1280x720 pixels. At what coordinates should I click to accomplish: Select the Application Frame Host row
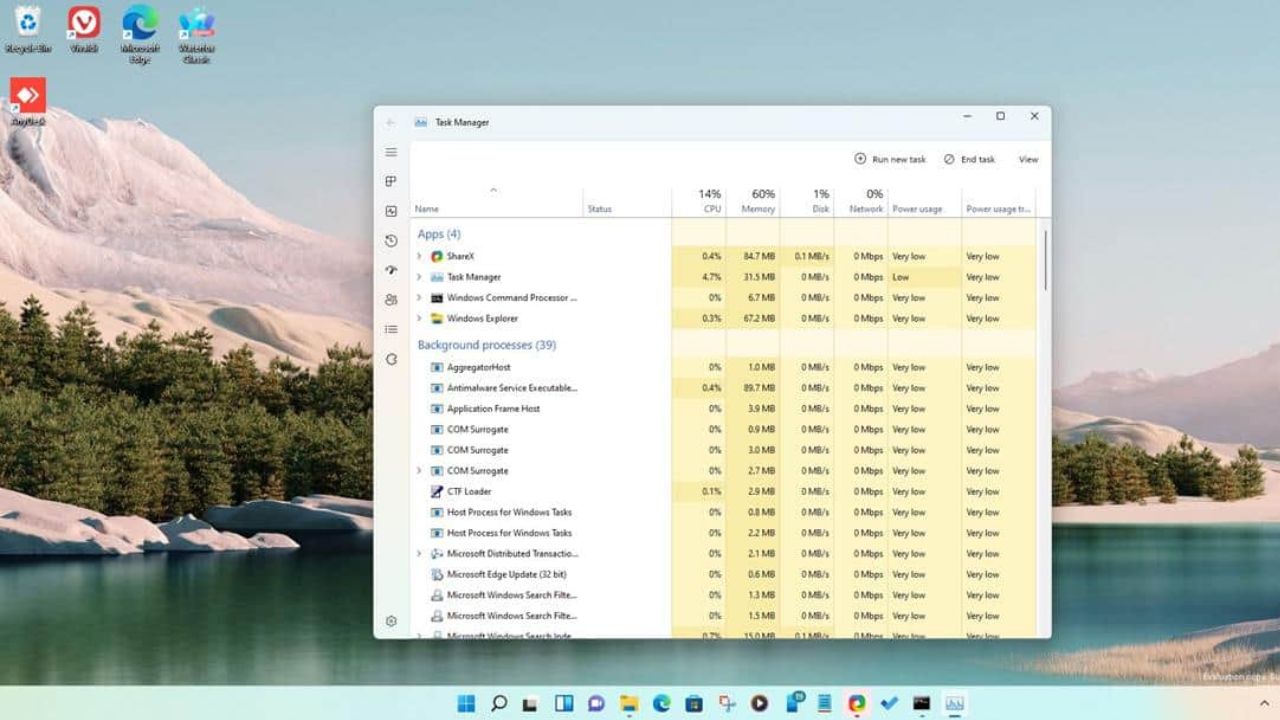pos(723,408)
